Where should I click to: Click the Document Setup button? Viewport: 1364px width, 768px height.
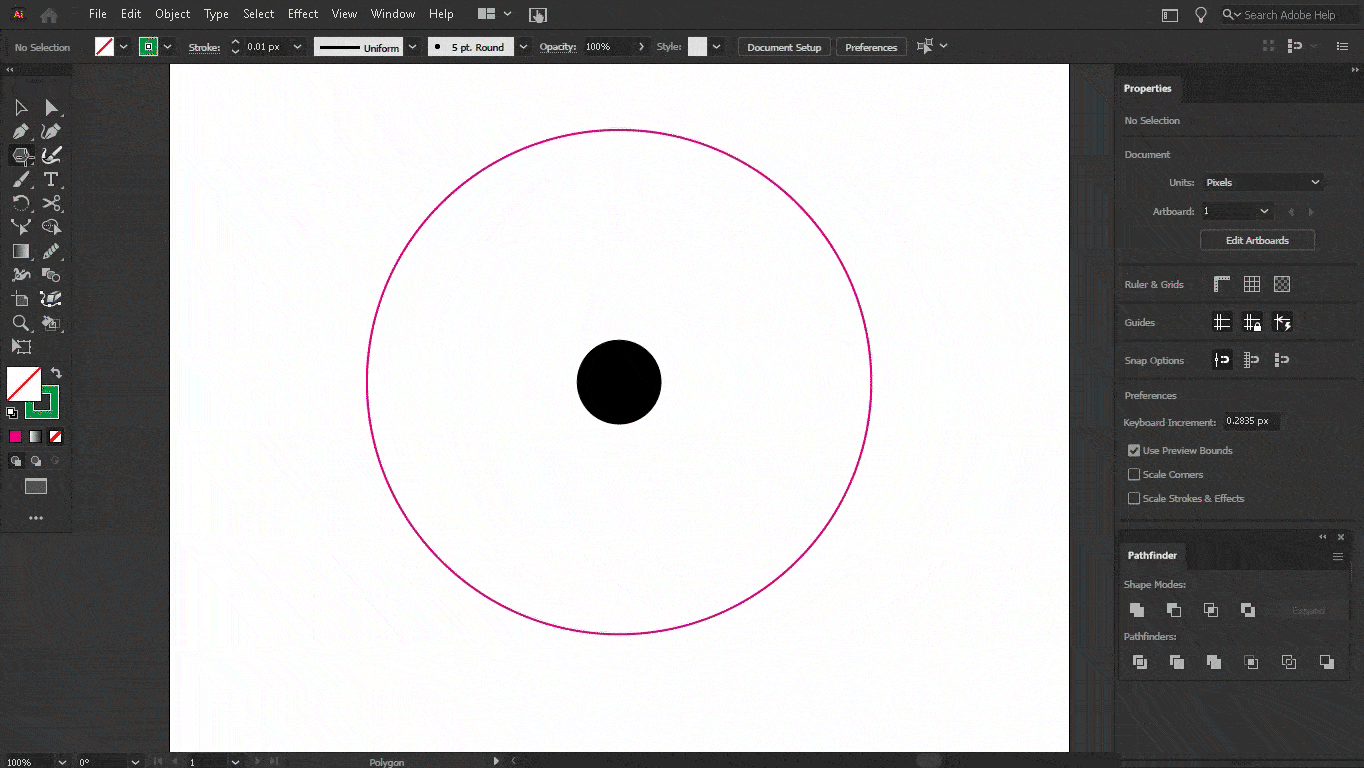[x=784, y=47]
